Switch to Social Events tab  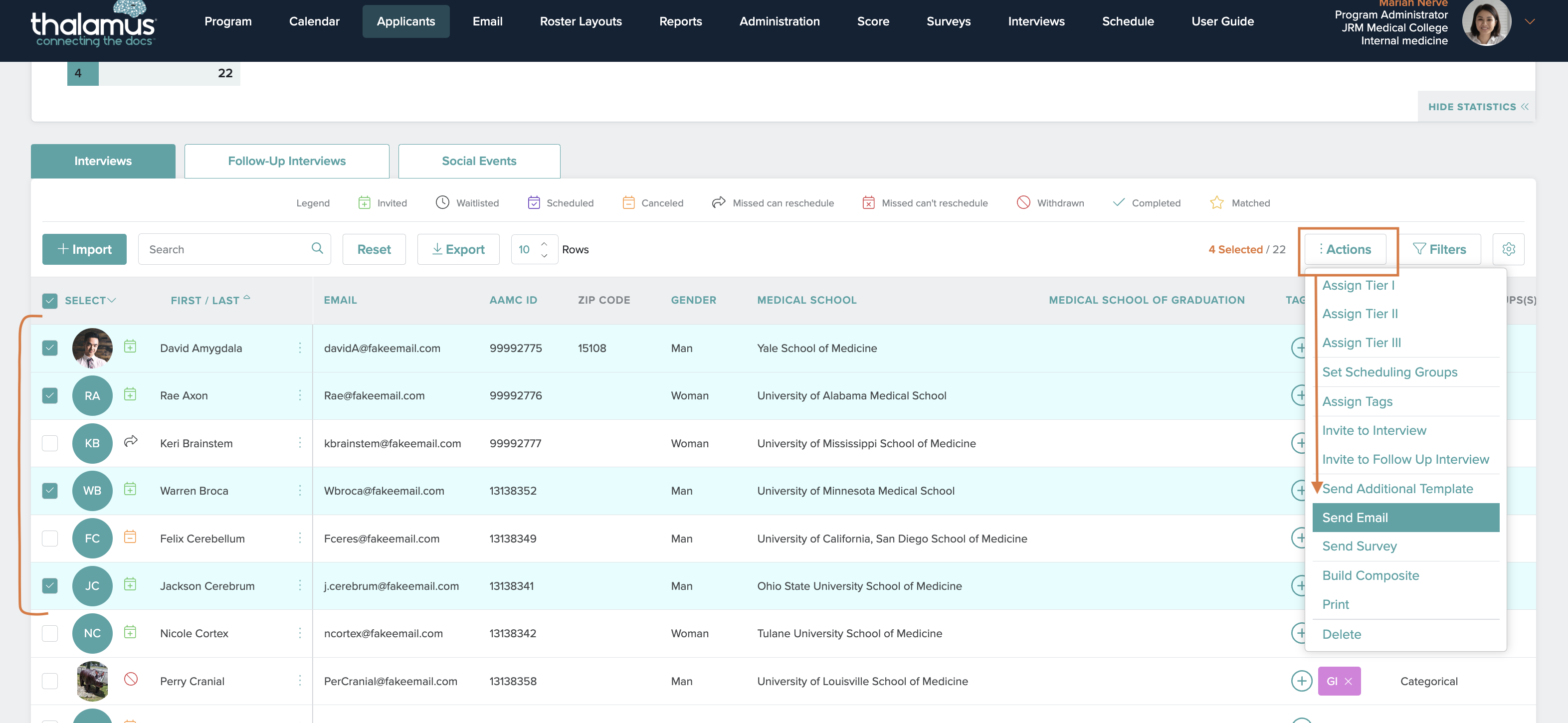click(x=479, y=161)
